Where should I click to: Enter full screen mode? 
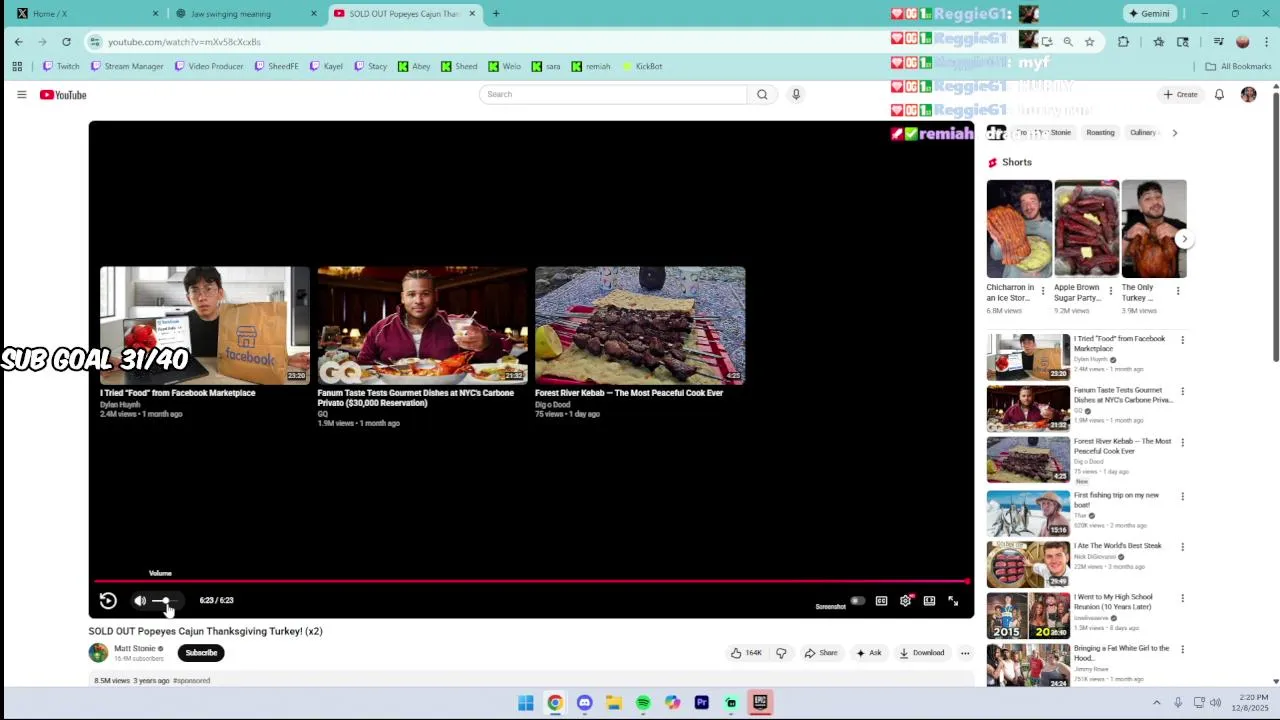(953, 601)
